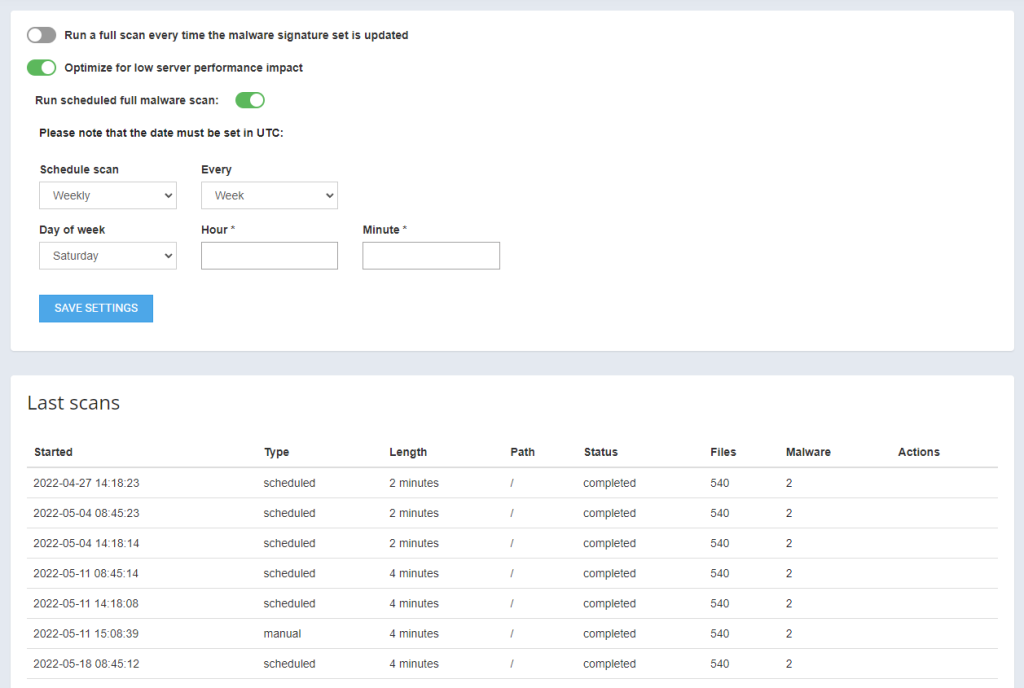
Task: Expand the Every interval dropdown
Action: pyautogui.click(x=269, y=195)
